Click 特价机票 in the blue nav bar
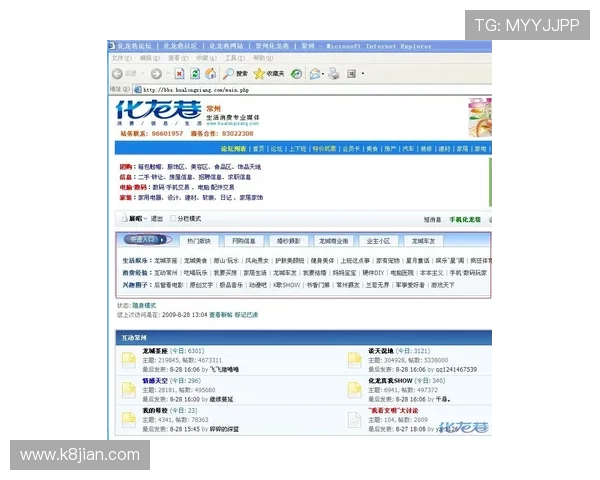The image size is (600, 480). (324, 149)
